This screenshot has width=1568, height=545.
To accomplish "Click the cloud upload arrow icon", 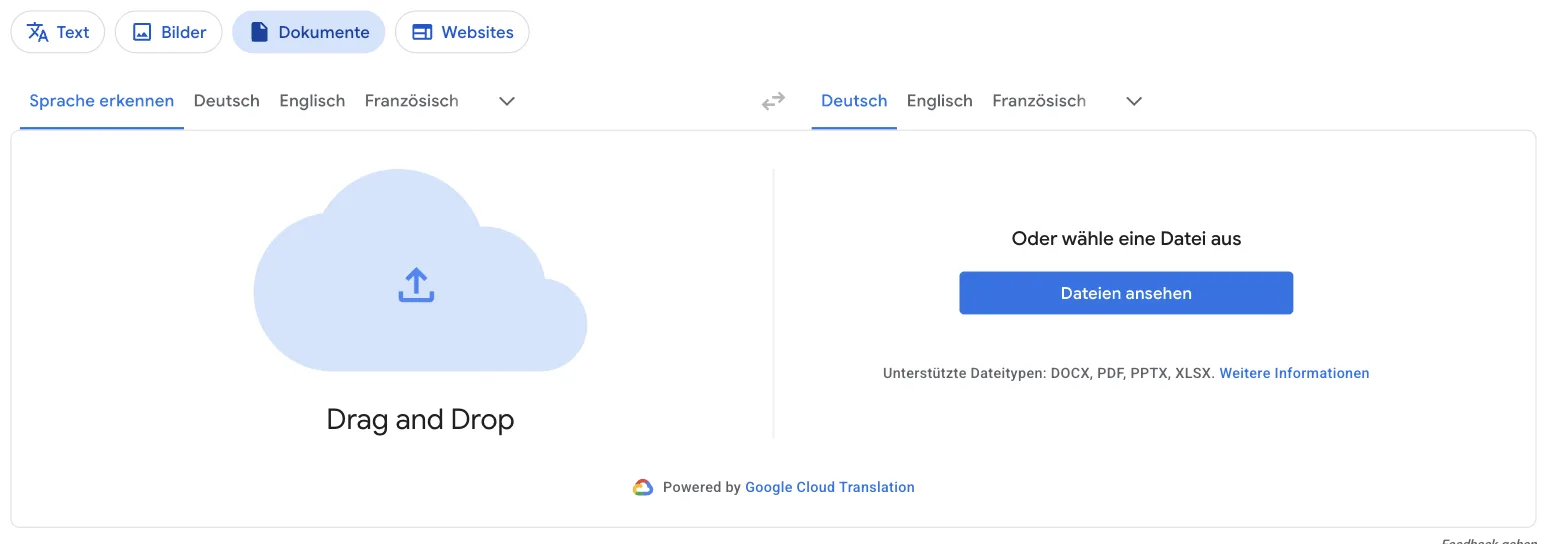I will 416,285.
